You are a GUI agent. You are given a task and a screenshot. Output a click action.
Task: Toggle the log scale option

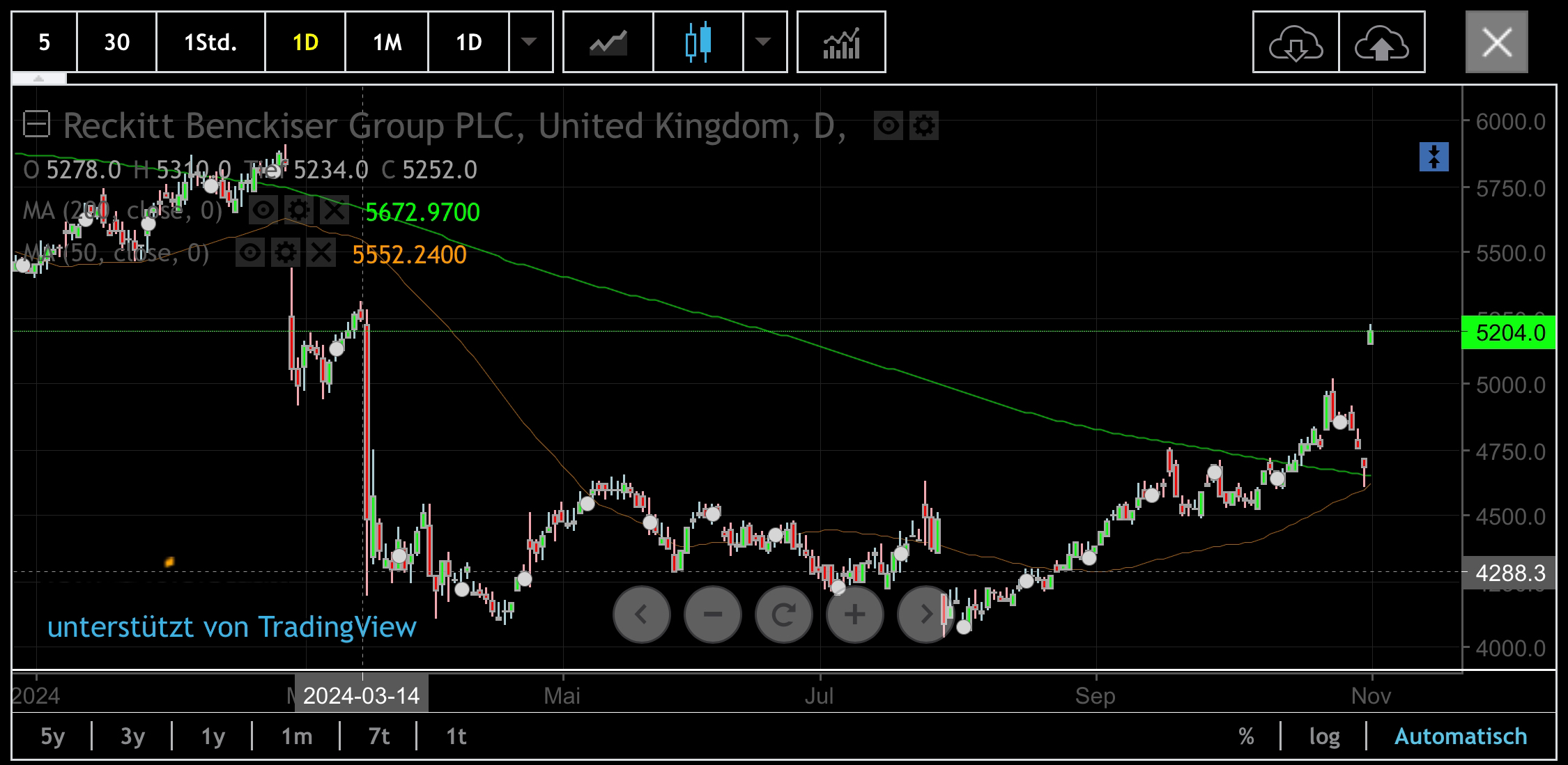[x=1324, y=736]
